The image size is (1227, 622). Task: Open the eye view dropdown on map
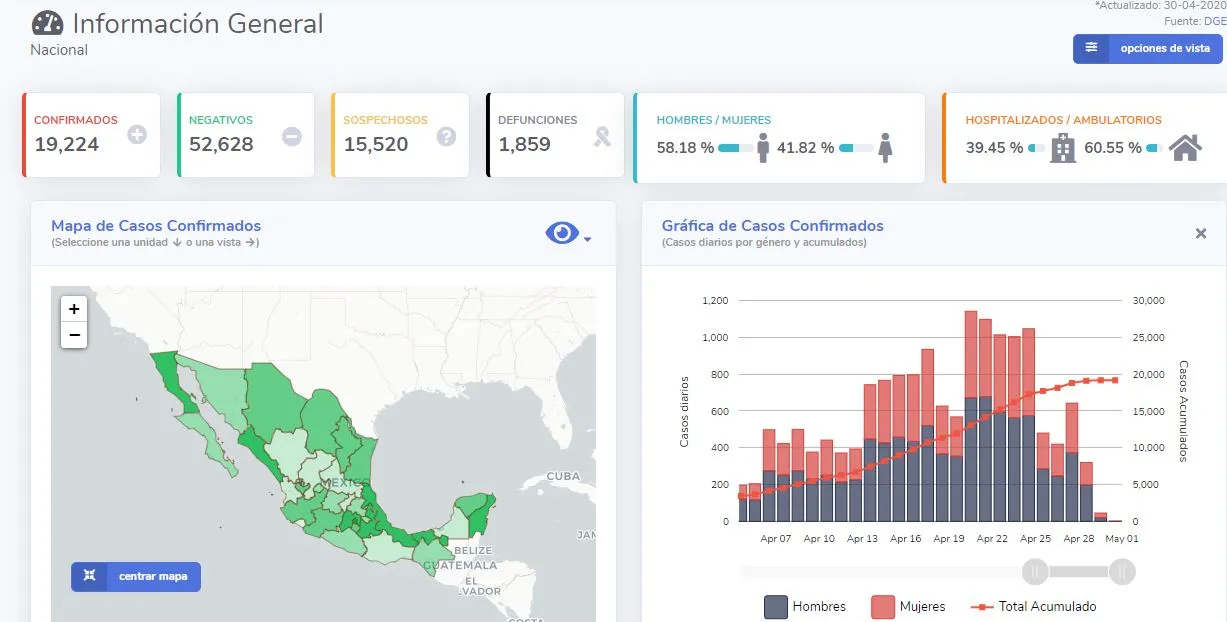coord(567,234)
